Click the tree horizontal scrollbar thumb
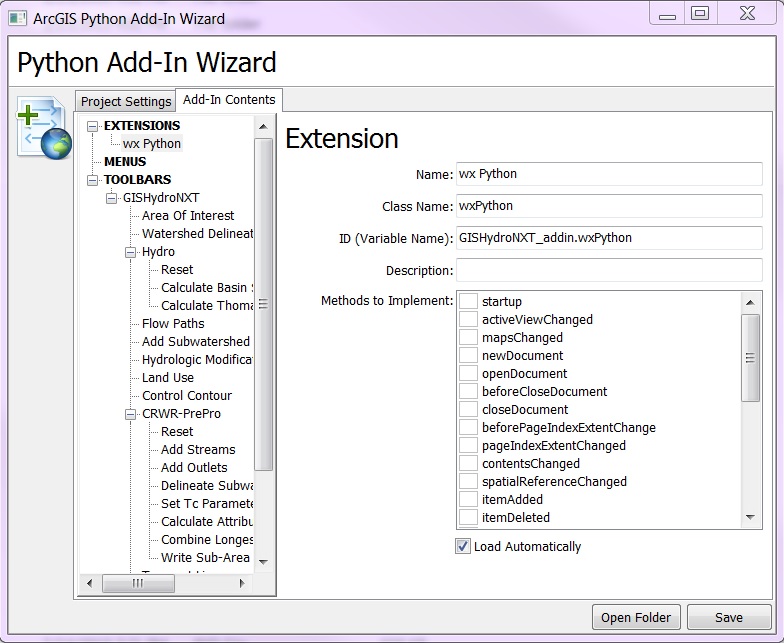Image resolution: width=784 pixels, height=643 pixels. point(138,583)
